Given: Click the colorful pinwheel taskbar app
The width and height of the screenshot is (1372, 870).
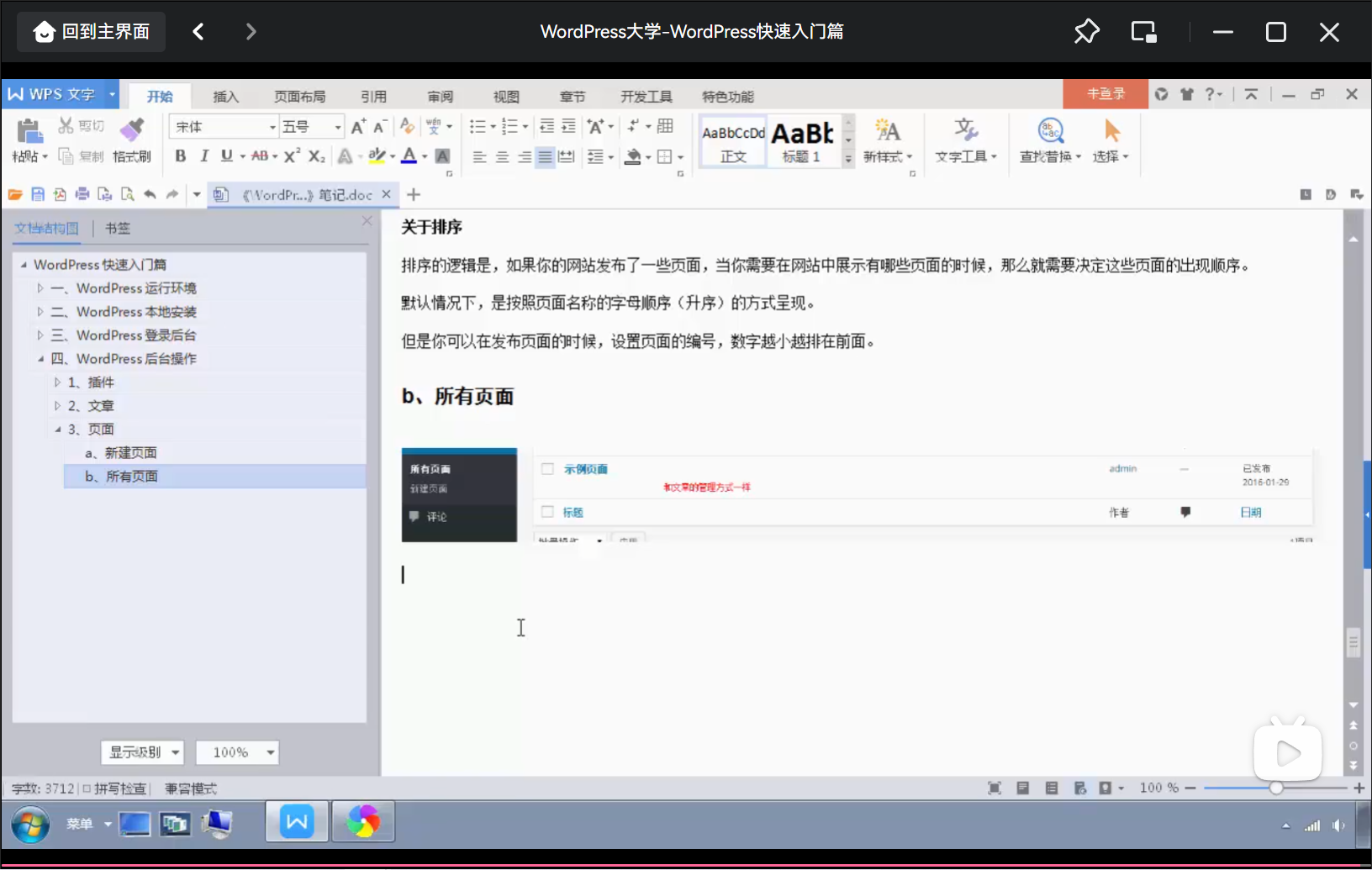Looking at the screenshot, I should [363, 822].
